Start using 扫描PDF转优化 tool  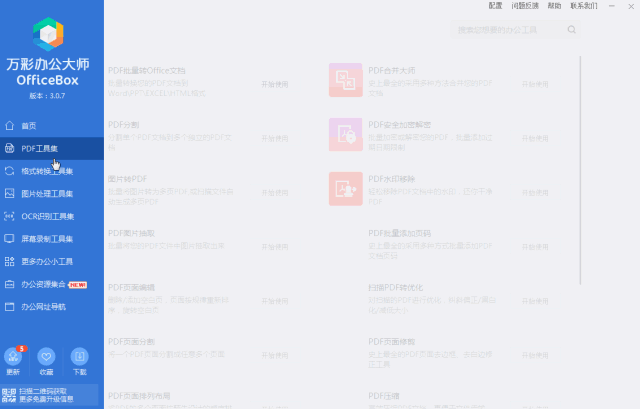tap(535, 302)
